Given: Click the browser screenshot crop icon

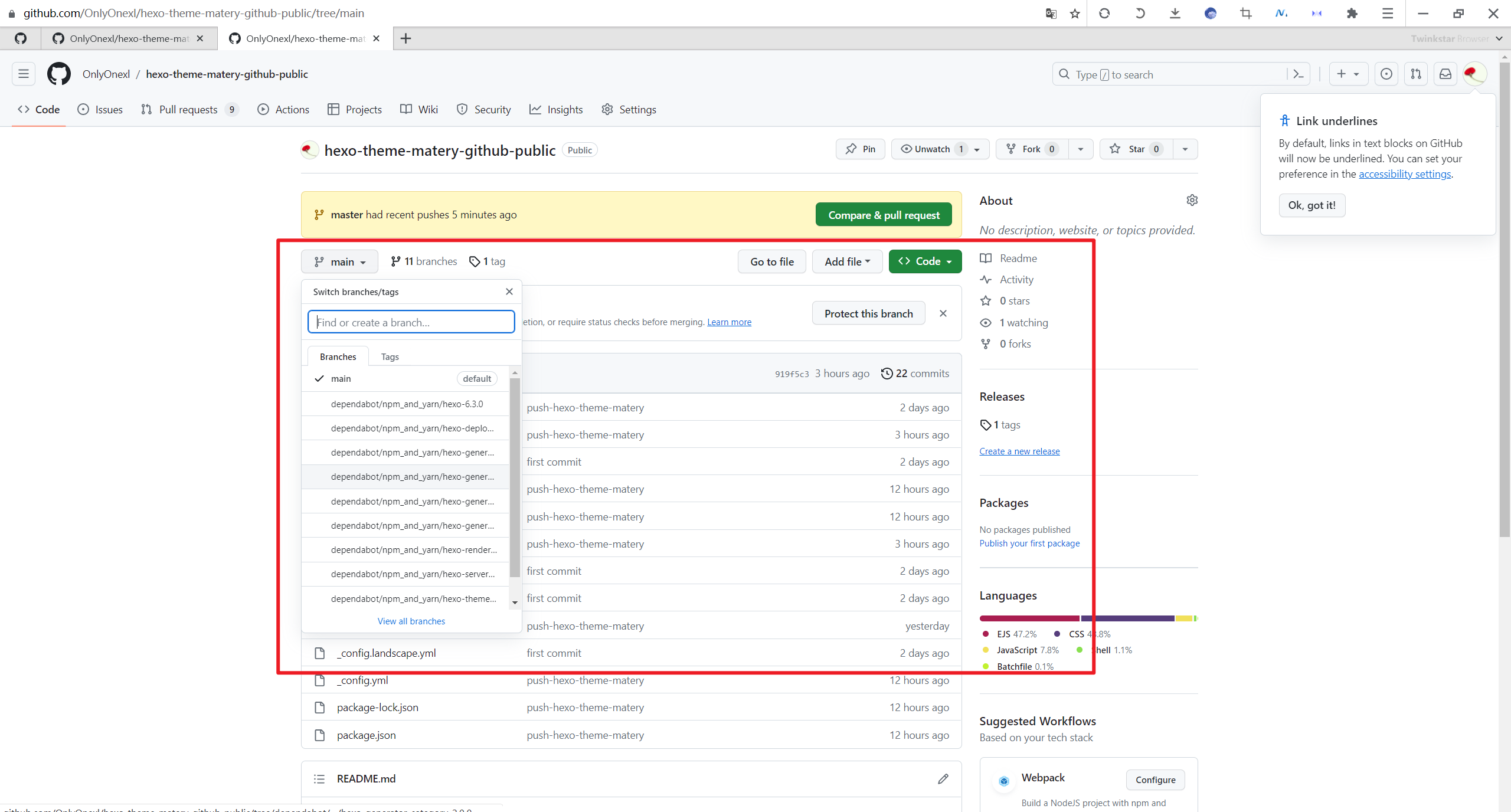Looking at the screenshot, I should (1245, 13).
